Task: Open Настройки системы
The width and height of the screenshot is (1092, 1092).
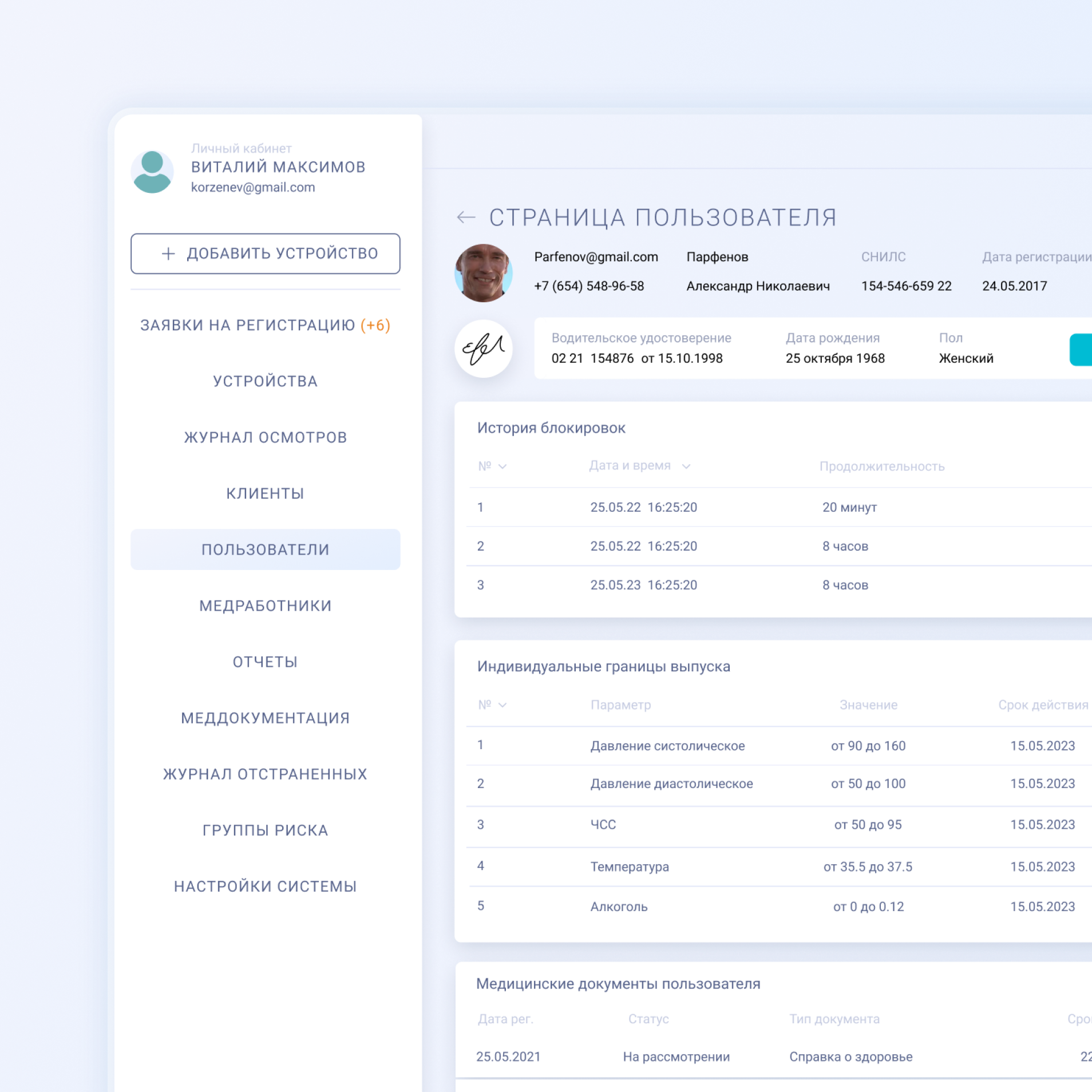Action: 265,886
